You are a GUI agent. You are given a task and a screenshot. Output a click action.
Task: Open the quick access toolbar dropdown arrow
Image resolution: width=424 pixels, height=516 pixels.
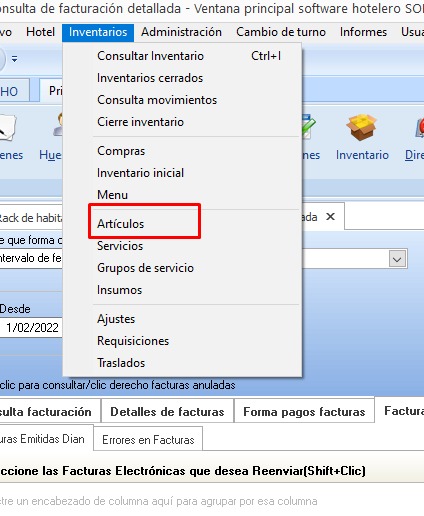click(x=14, y=59)
